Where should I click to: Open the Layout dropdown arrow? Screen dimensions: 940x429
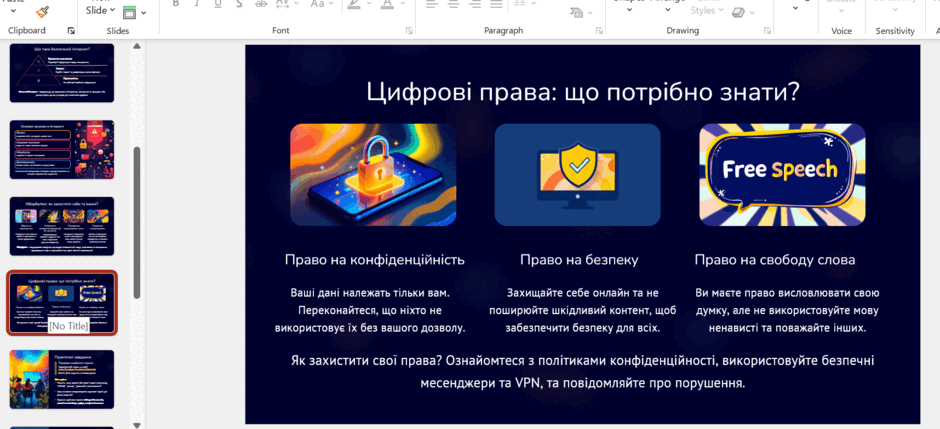[143, 11]
